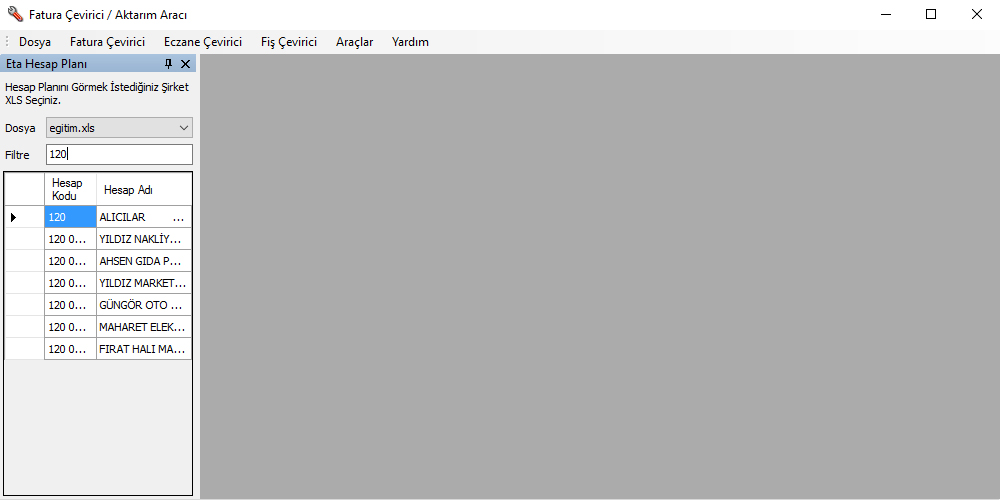The height and width of the screenshot is (500, 1000).
Task: Open the Fatura Çevirici menu
Action: [x=108, y=42]
